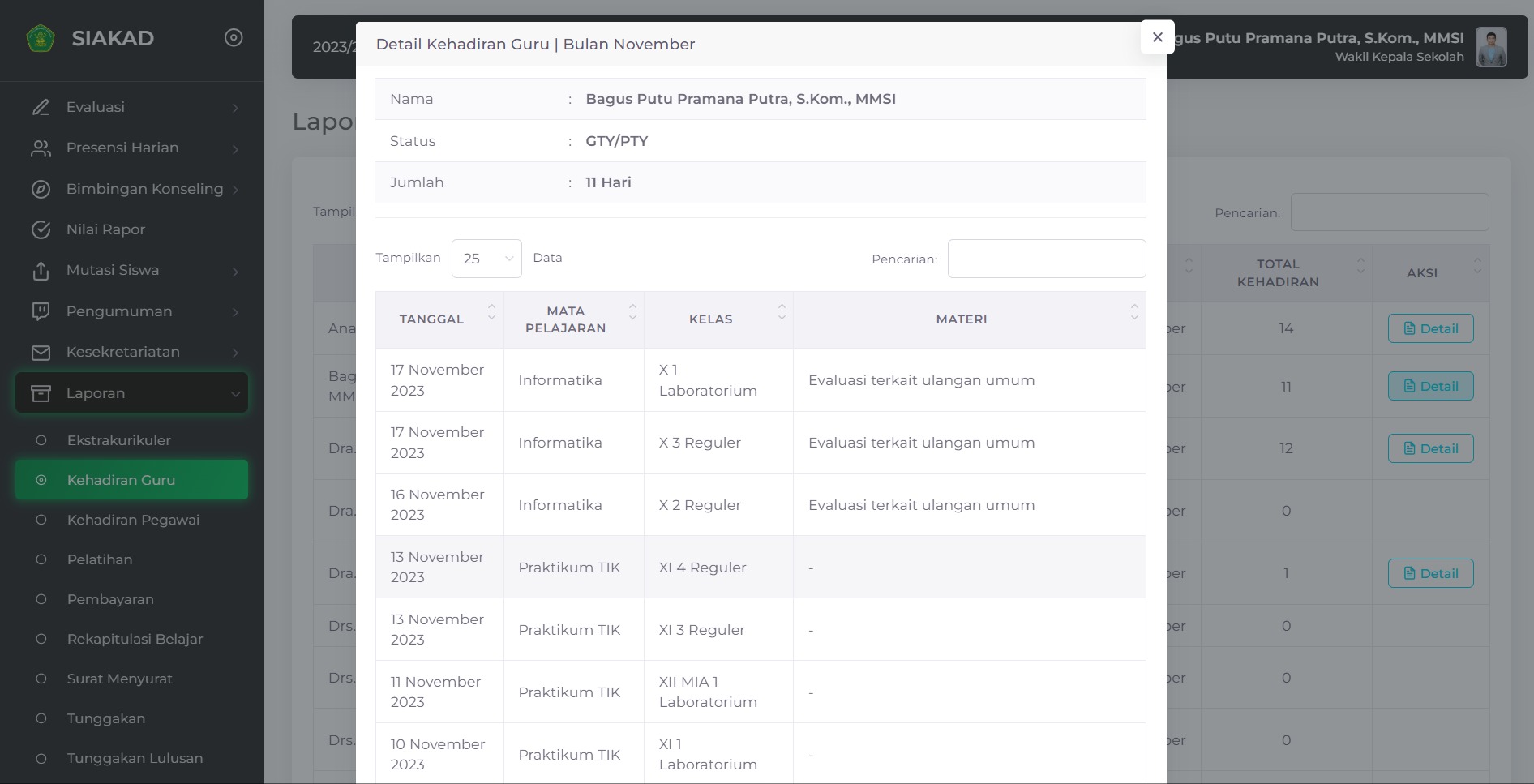
Task: Close the Detail Kehadiran Guru modal
Action: click(1157, 37)
